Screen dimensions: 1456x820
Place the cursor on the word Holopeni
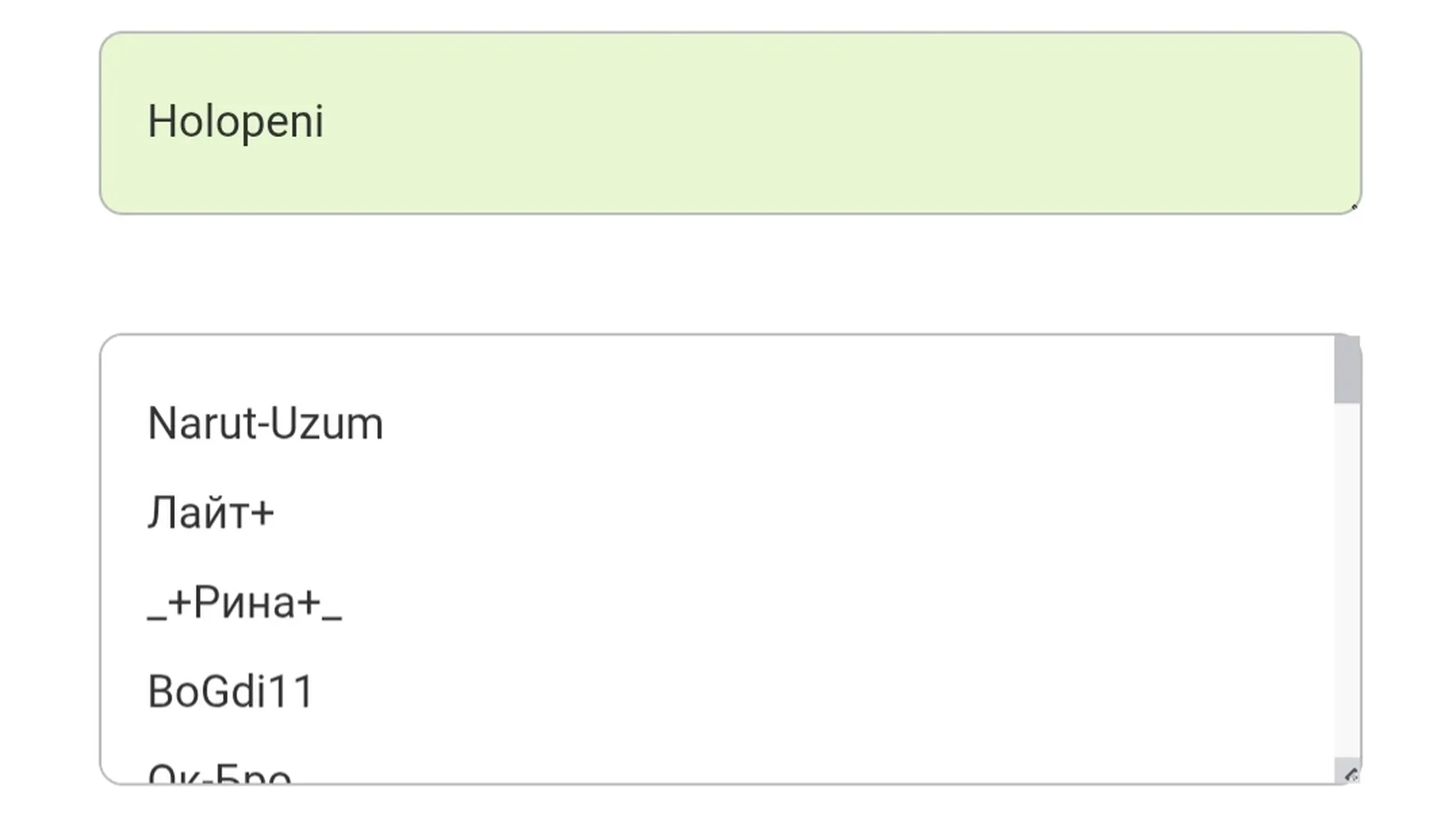pyautogui.click(x=235, y=122)
